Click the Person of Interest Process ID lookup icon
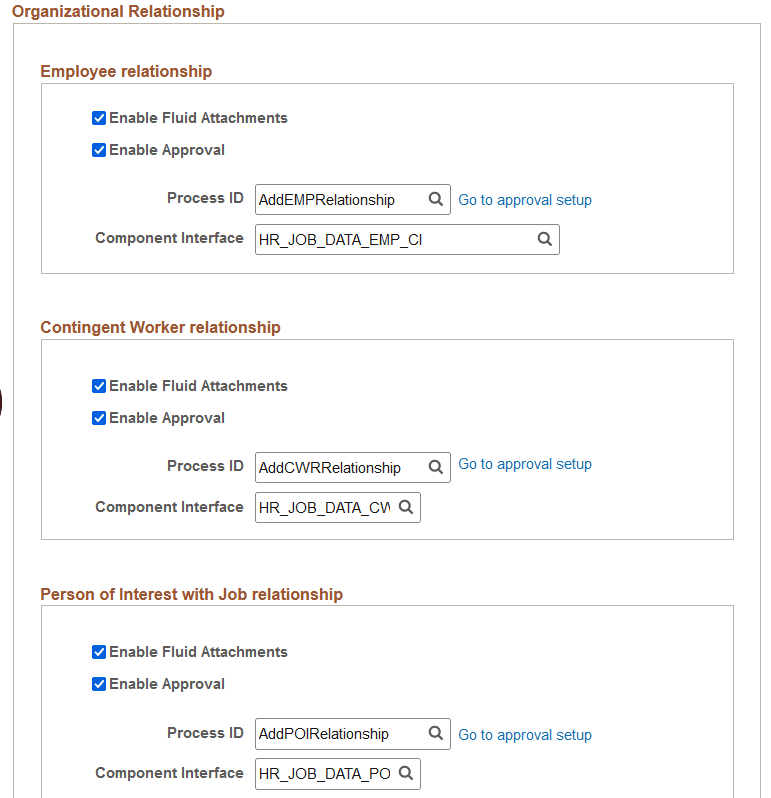This screenshot has width=771, height=798. click(x=436, y=733)
